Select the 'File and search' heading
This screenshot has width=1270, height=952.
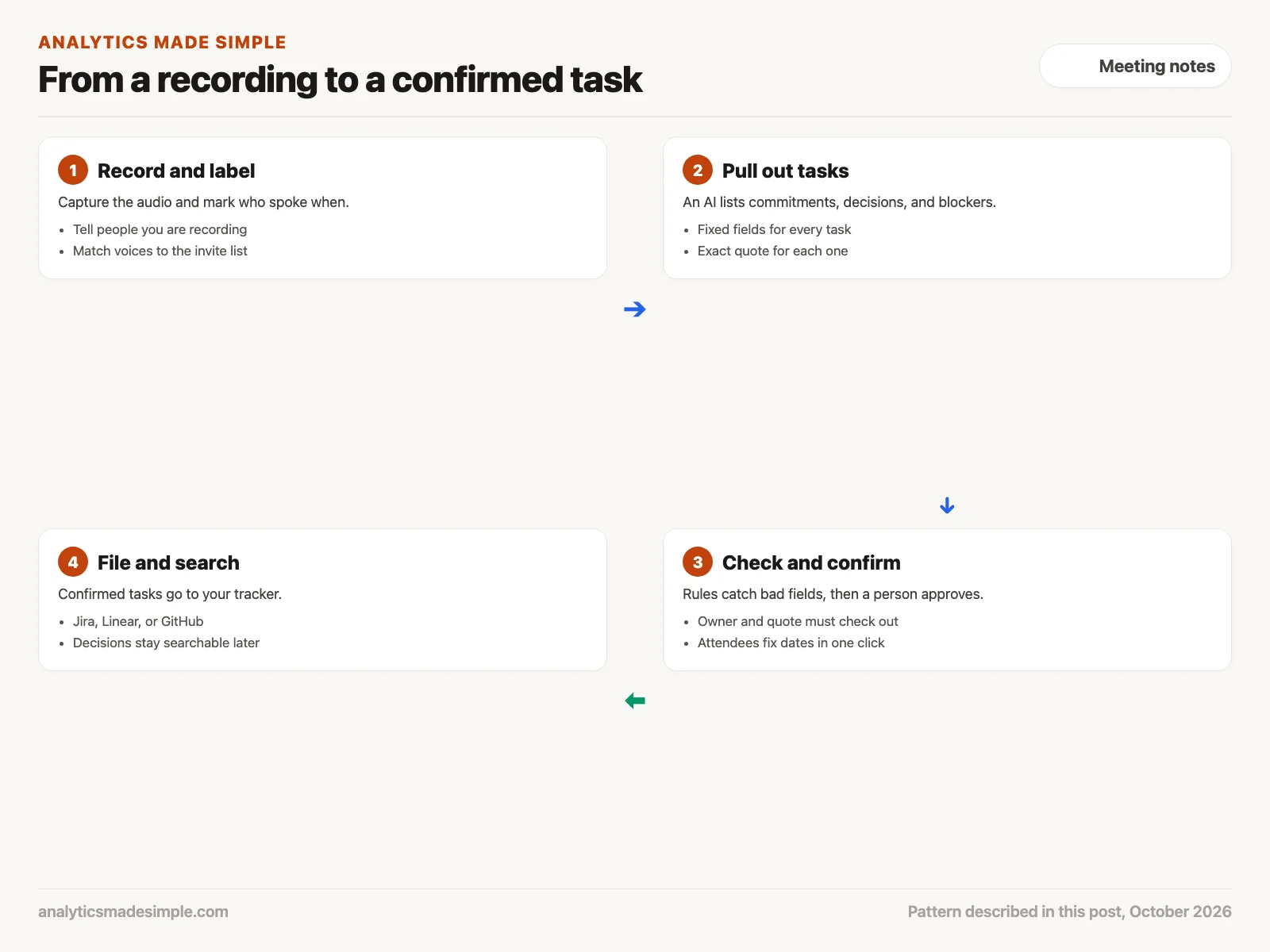click(168, 562)
